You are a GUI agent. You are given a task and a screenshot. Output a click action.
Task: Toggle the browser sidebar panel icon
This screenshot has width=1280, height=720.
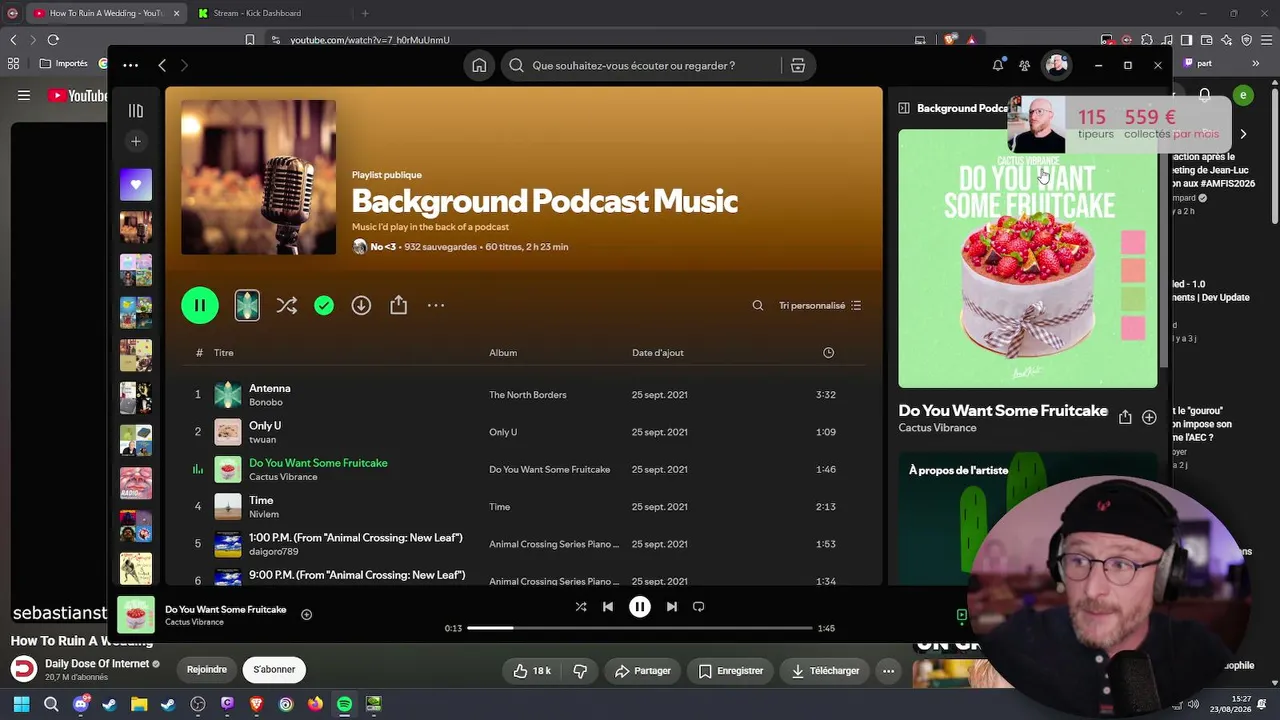click(x=1186, y=40)
